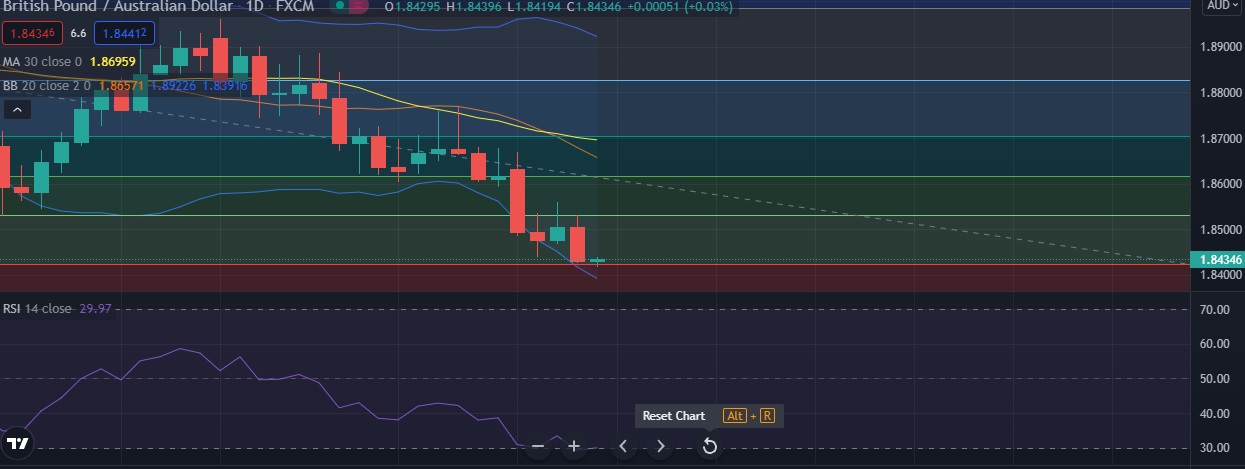Click the close value C1.84346
This screenshot has height=469, width=1245.
[595, 6]
